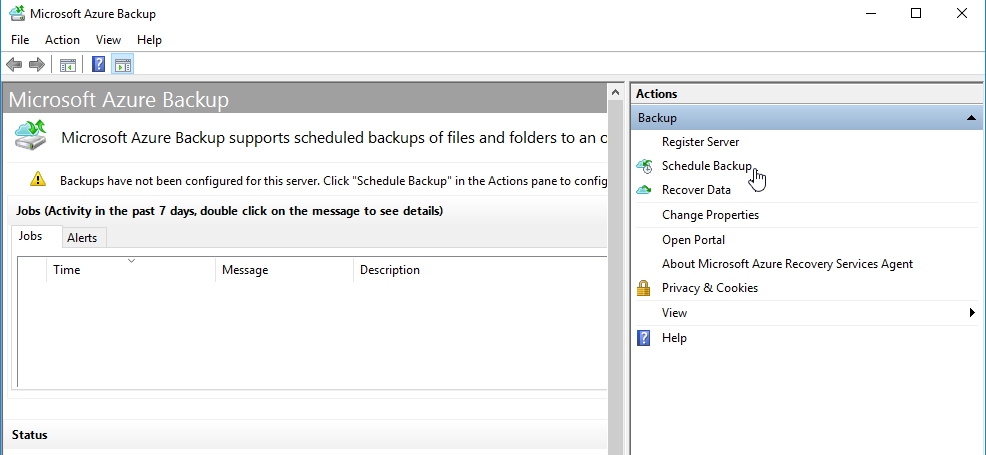Click the Back arrow in toolbar

pos(14,65)
